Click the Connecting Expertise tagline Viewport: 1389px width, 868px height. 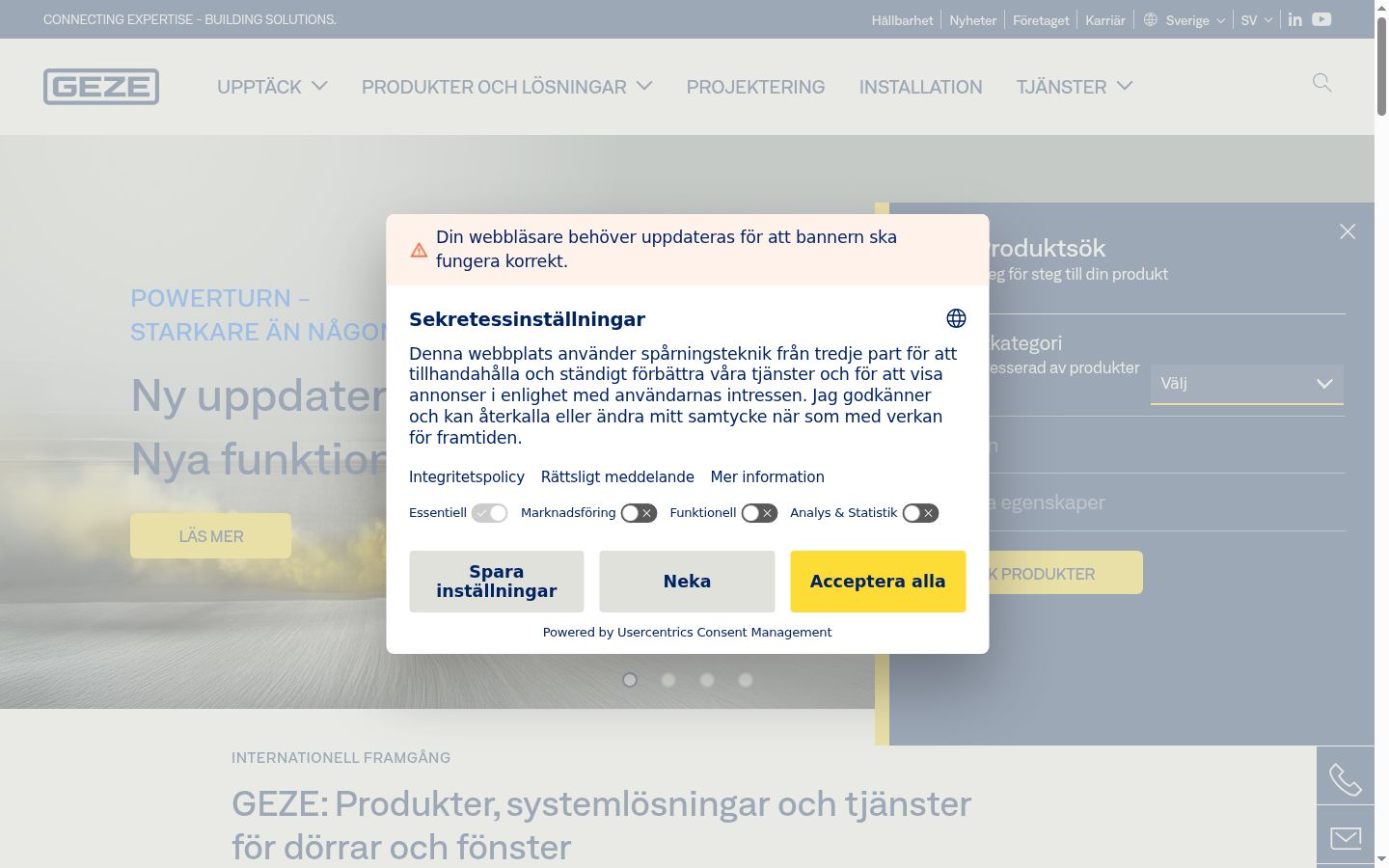tap(190, 19)
